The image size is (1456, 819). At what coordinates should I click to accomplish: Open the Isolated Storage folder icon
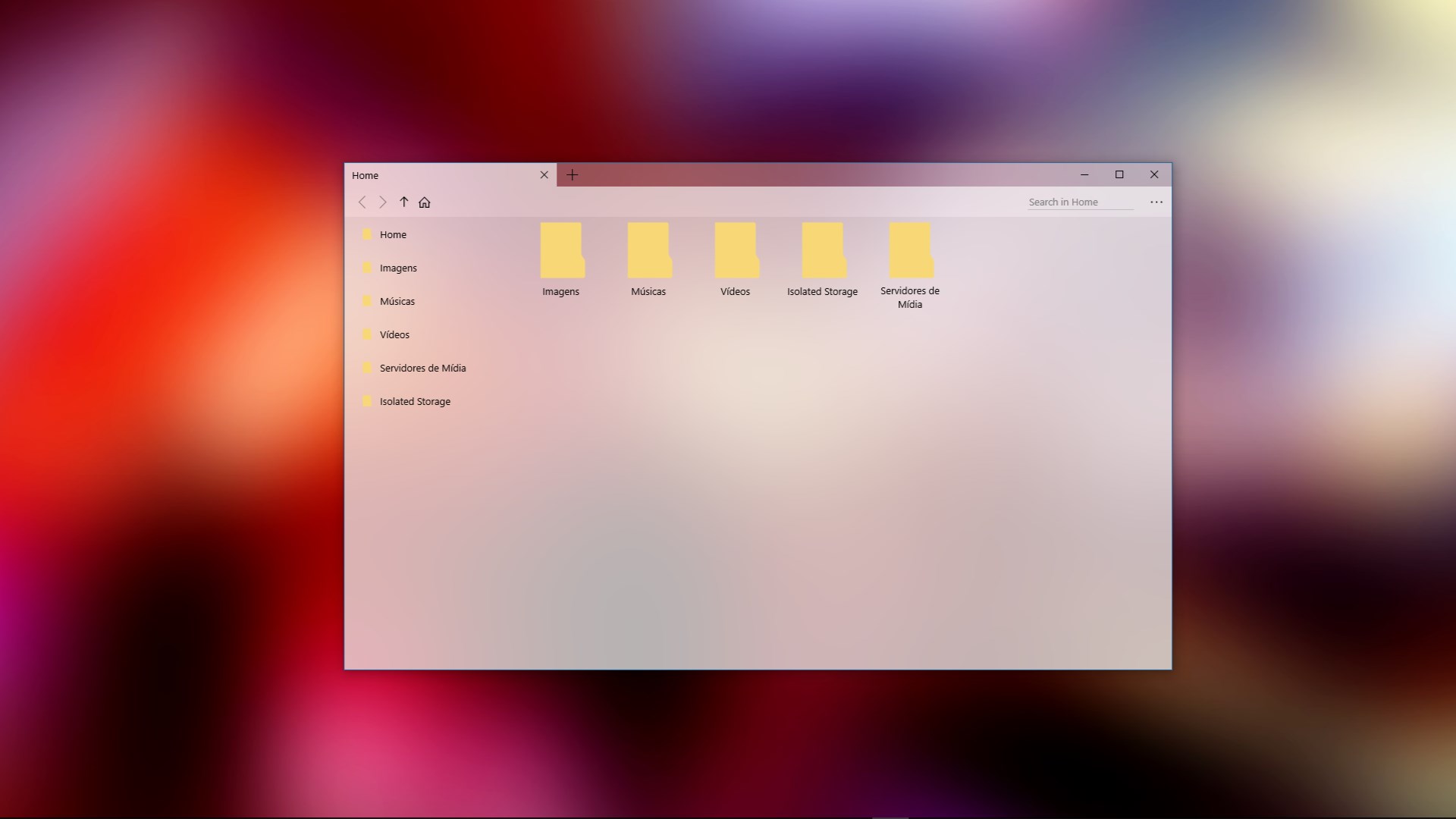point(822,249)
